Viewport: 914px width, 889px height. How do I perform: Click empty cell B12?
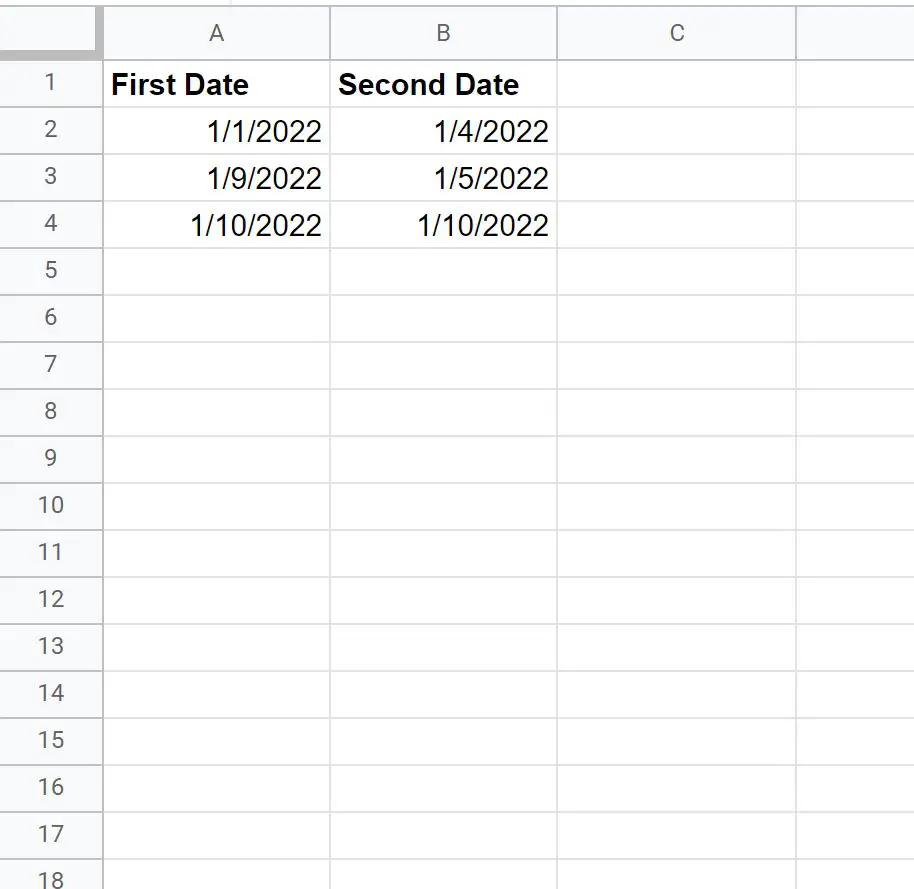click(x=442, y=600)
